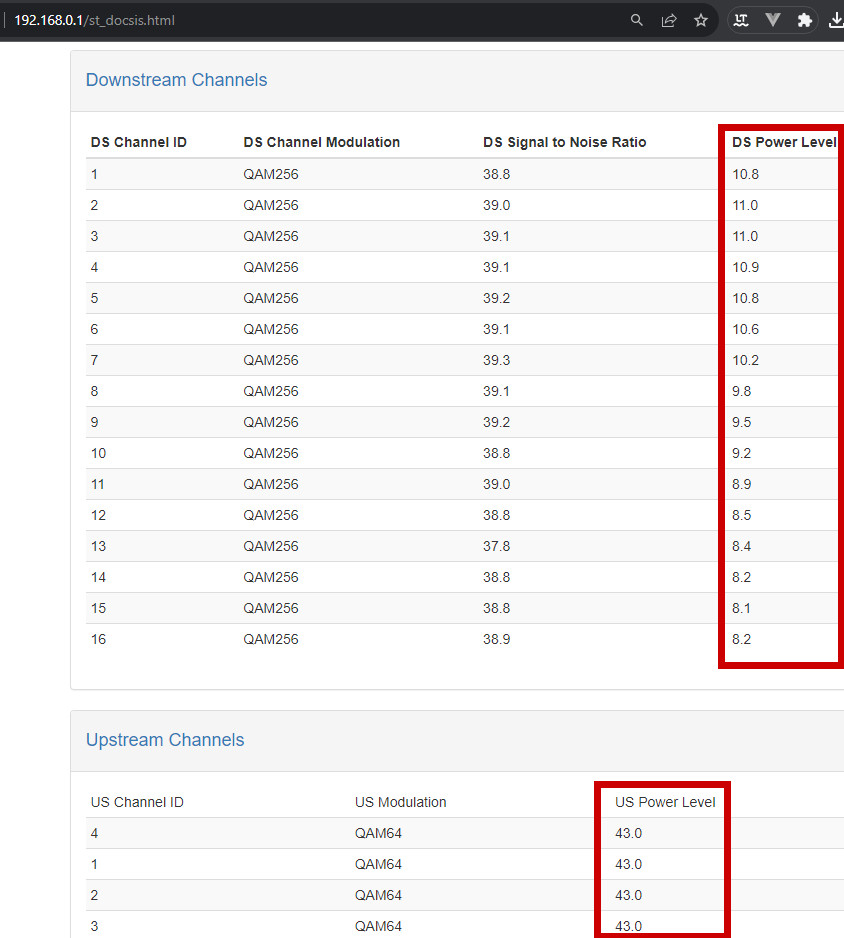Open the Extensions puzzle piece menu
Viewport: 844px width, 938px height.
(x=804, y=20)
